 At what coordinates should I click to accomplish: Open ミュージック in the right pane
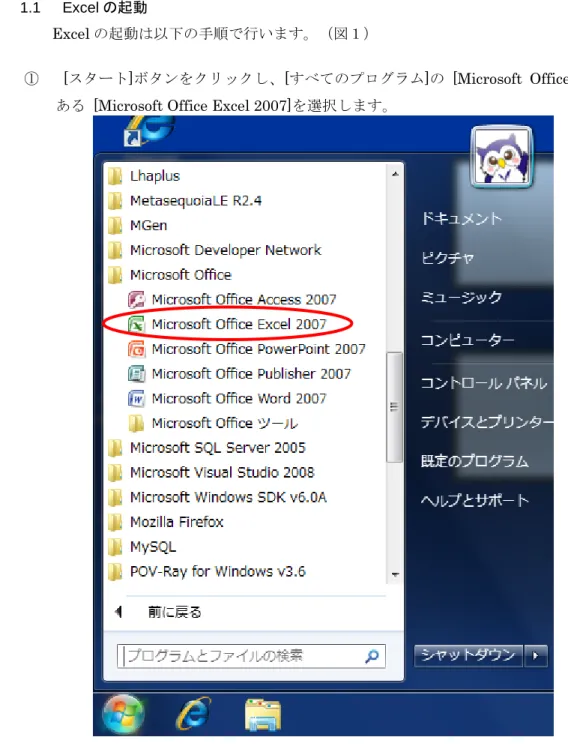(x=461, y=297)
